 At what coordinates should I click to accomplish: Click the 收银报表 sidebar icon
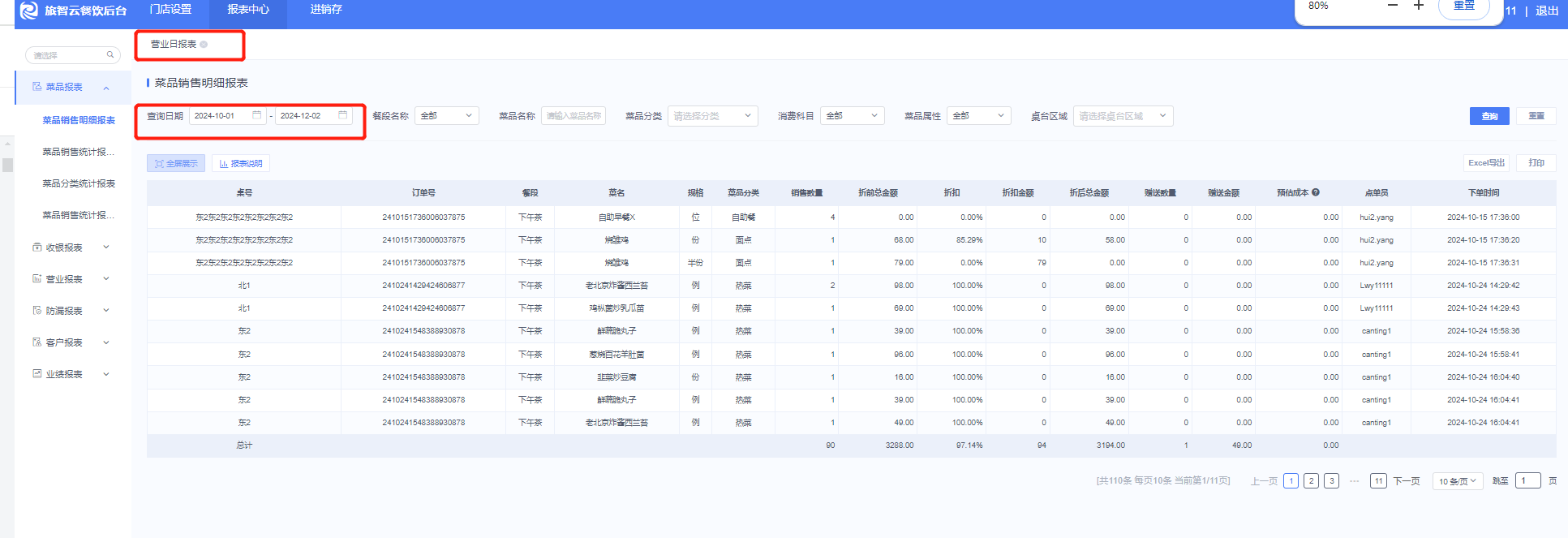click(x=37, y=247)
